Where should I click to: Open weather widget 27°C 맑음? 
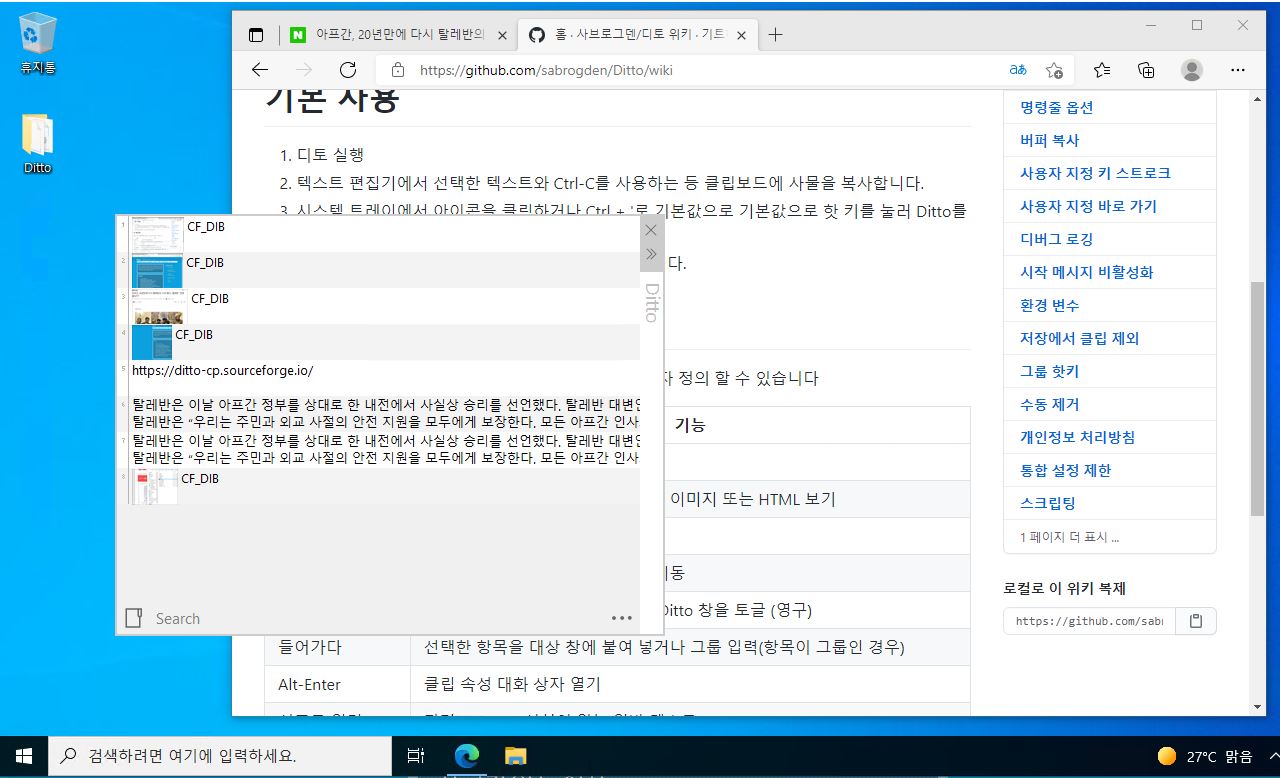click(1205, 755)
